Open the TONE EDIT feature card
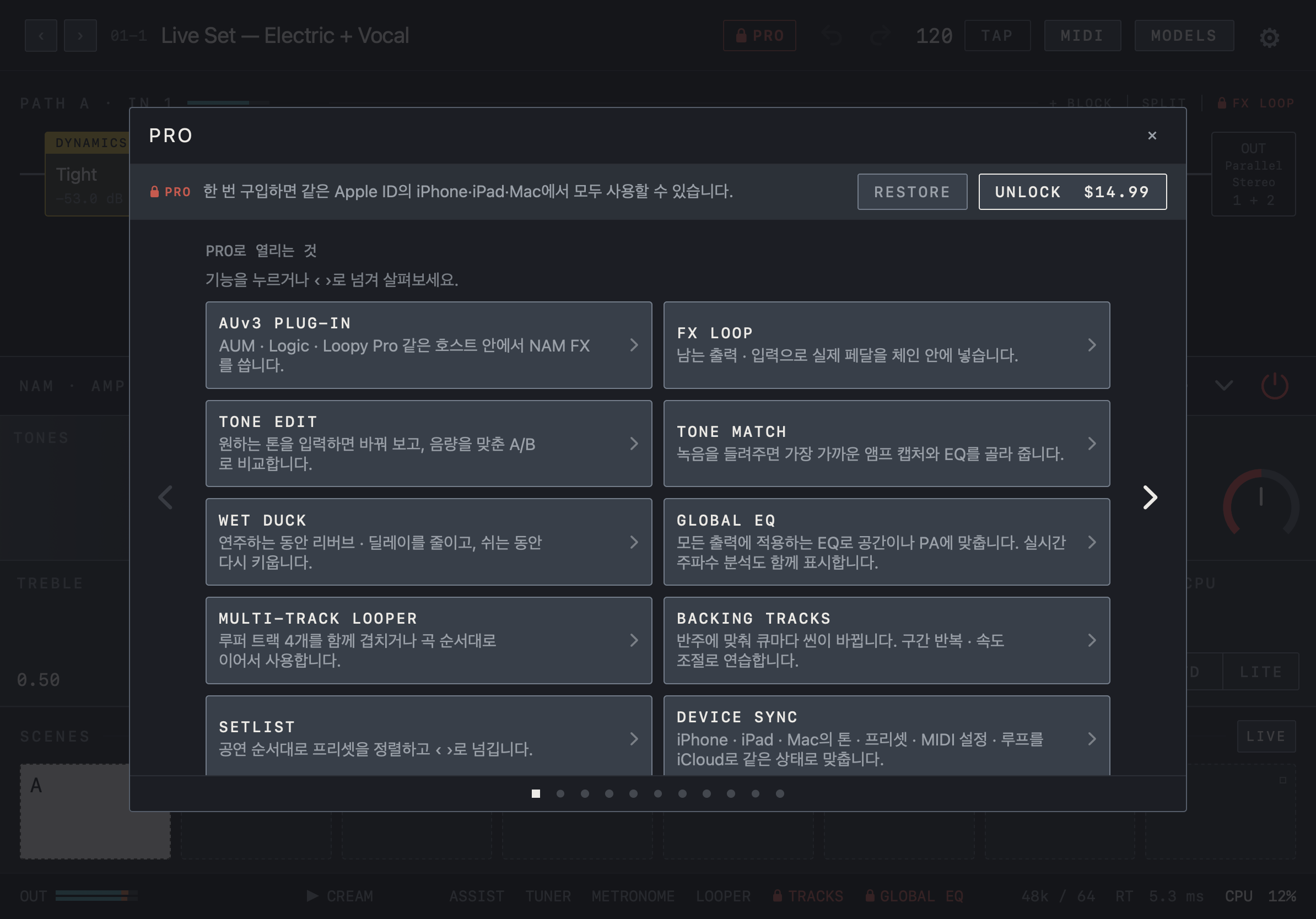 pyautogui.click(x=429, y=444)
